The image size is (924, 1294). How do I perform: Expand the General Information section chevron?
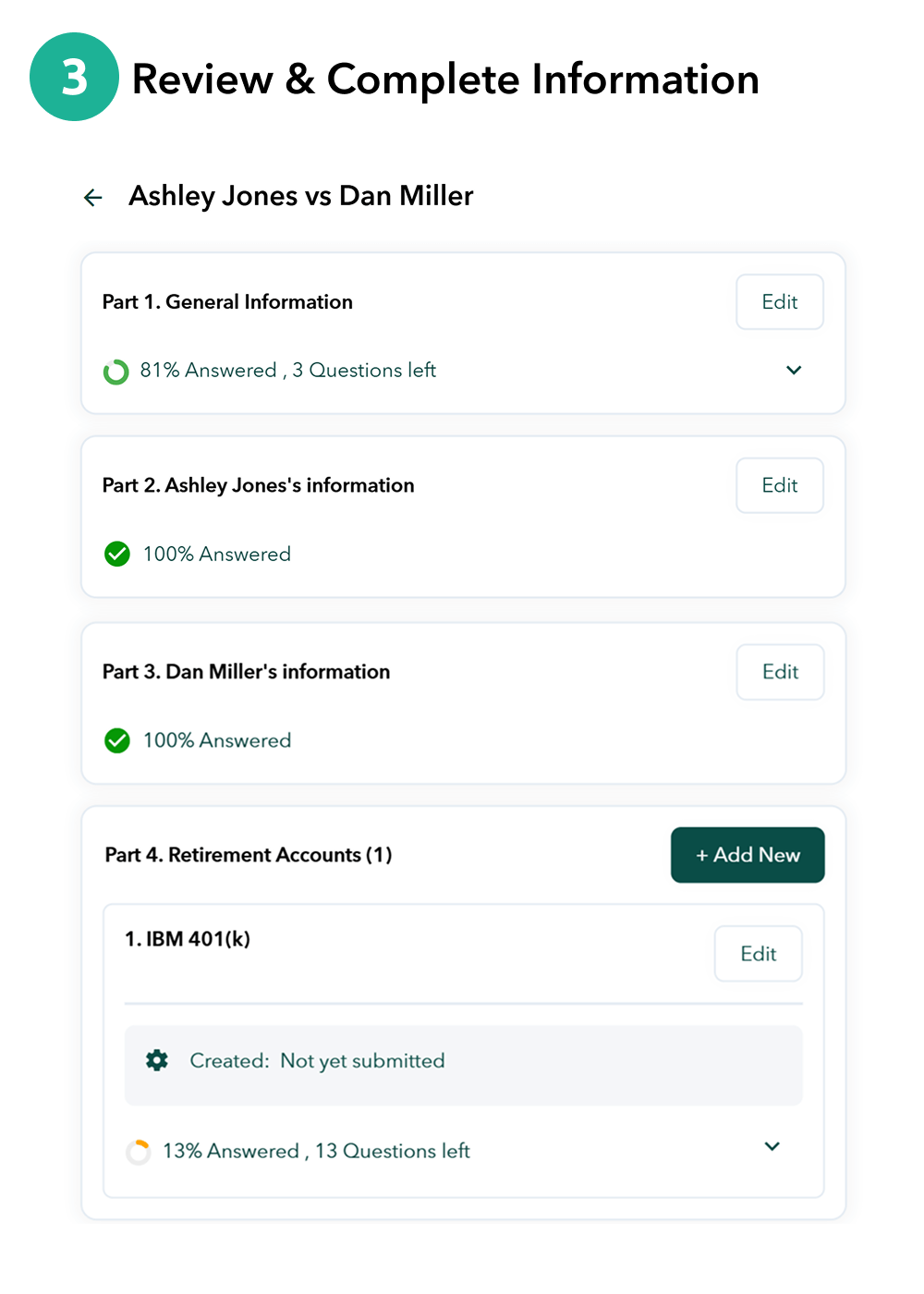[x=794, y=371]
